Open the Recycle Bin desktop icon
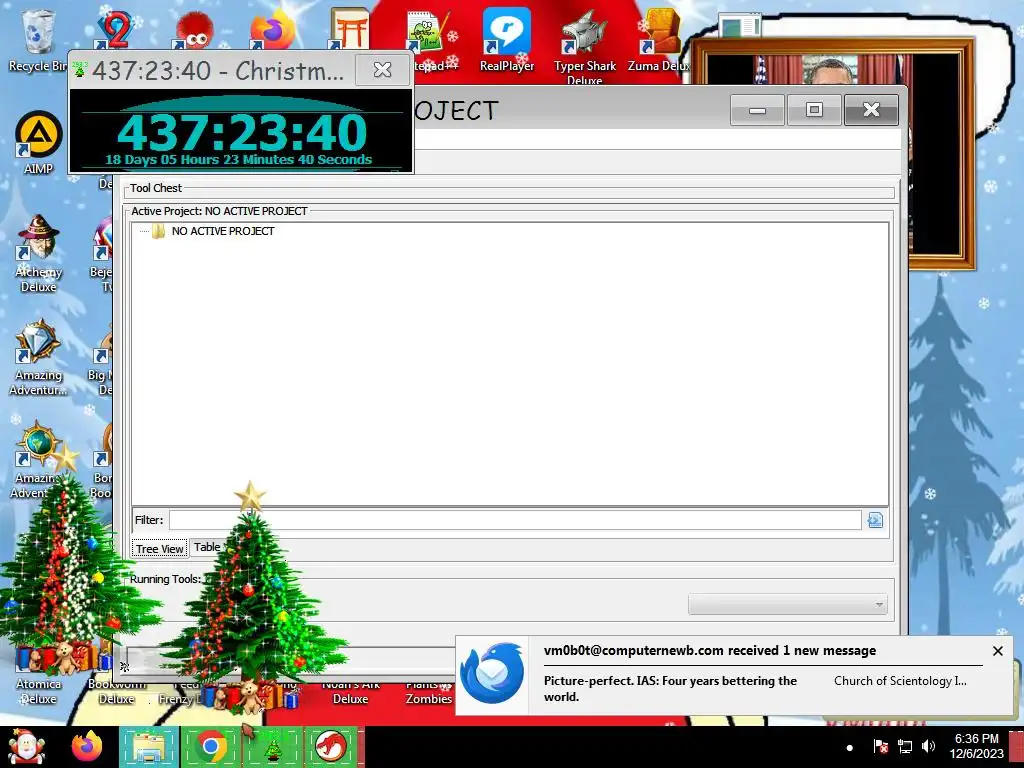Viewport: 1024px width, 768px height. click(37, 38)
